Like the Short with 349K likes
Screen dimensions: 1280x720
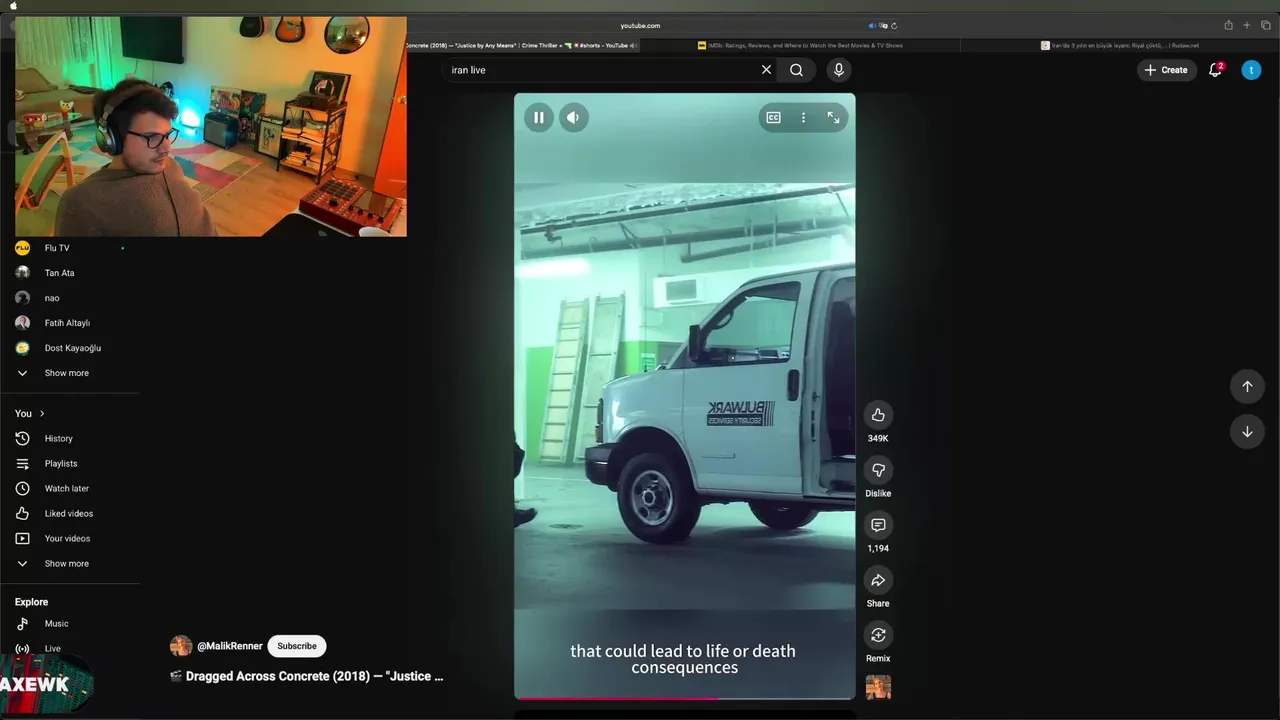[x=878, y=415]
